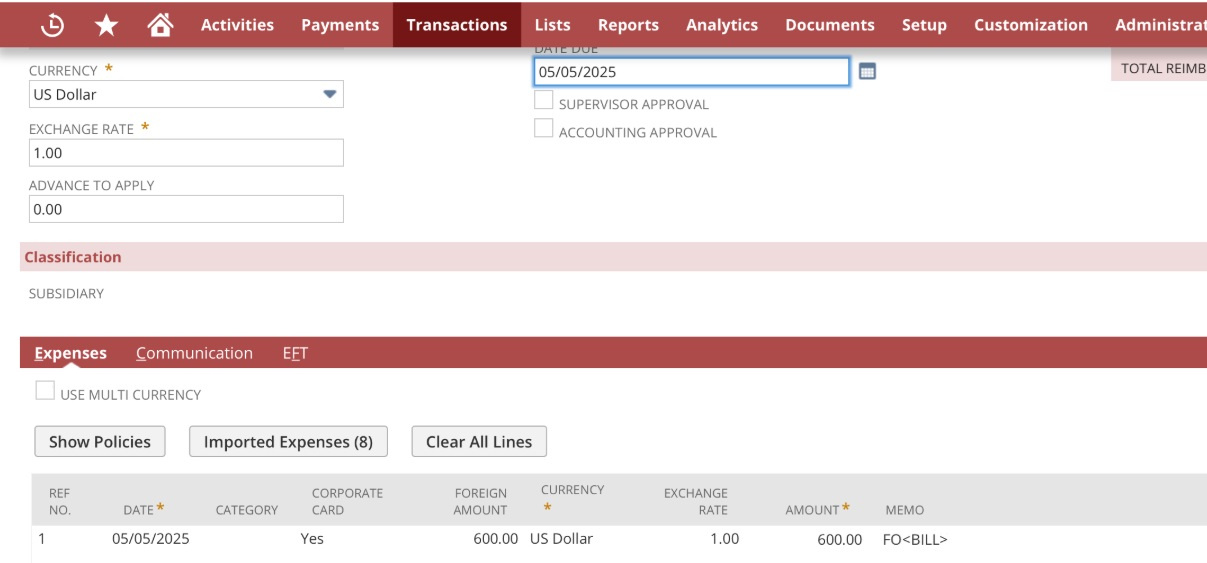Screen dimensions: 1207x563
Task: Open the Administration menu
Action: (1160, 25)
